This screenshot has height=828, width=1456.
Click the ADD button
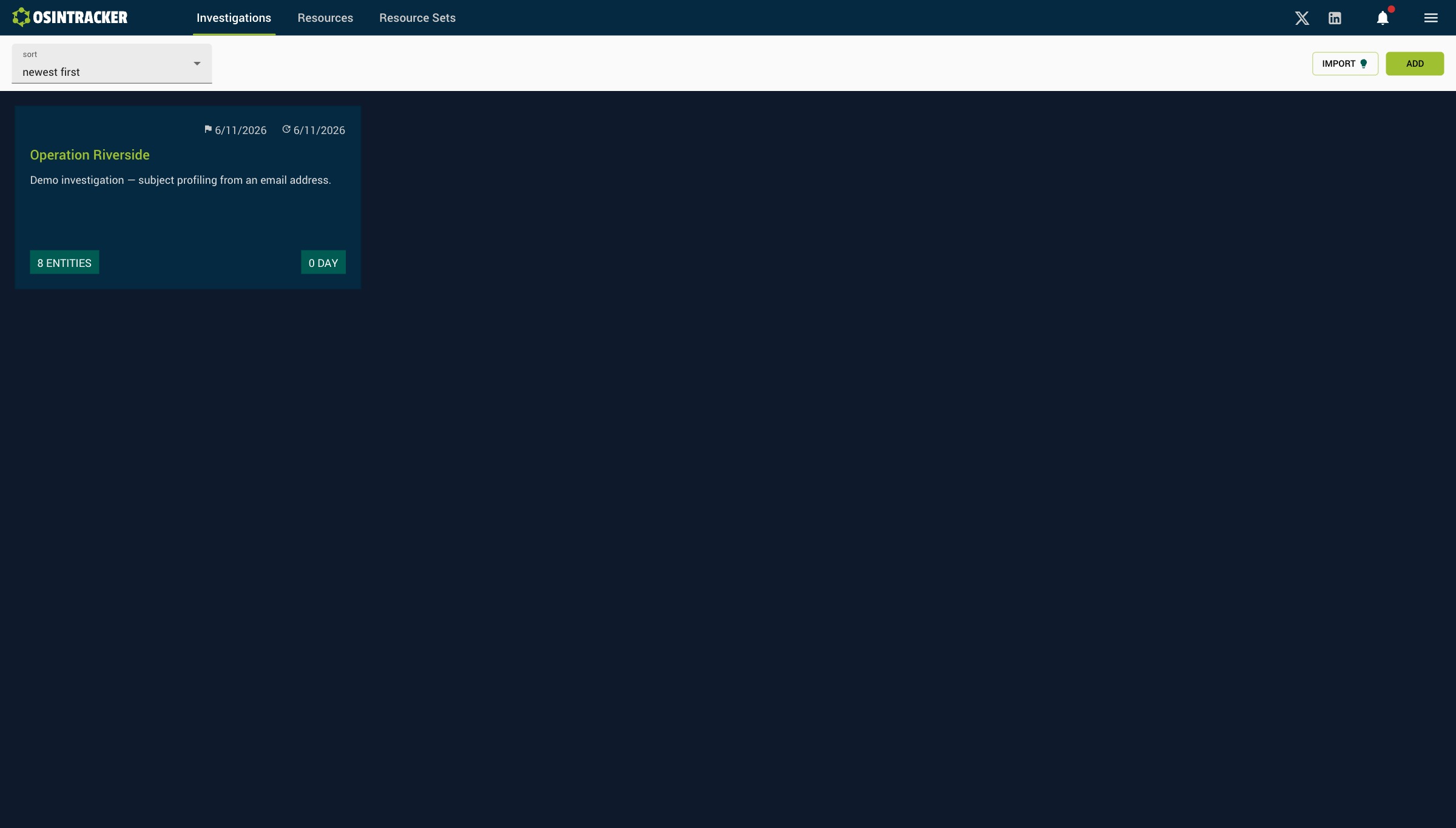tap(1415, 64)
